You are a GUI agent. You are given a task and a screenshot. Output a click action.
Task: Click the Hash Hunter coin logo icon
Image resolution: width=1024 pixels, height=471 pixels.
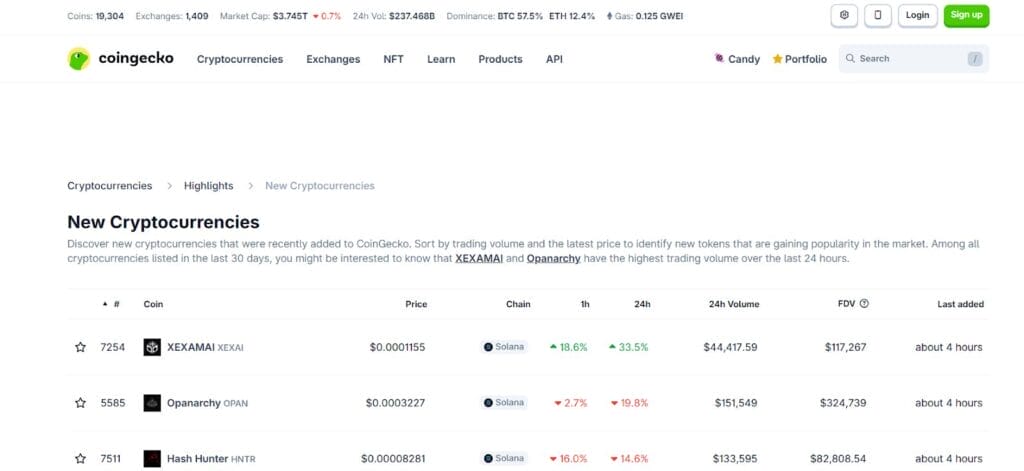(152, 458)
